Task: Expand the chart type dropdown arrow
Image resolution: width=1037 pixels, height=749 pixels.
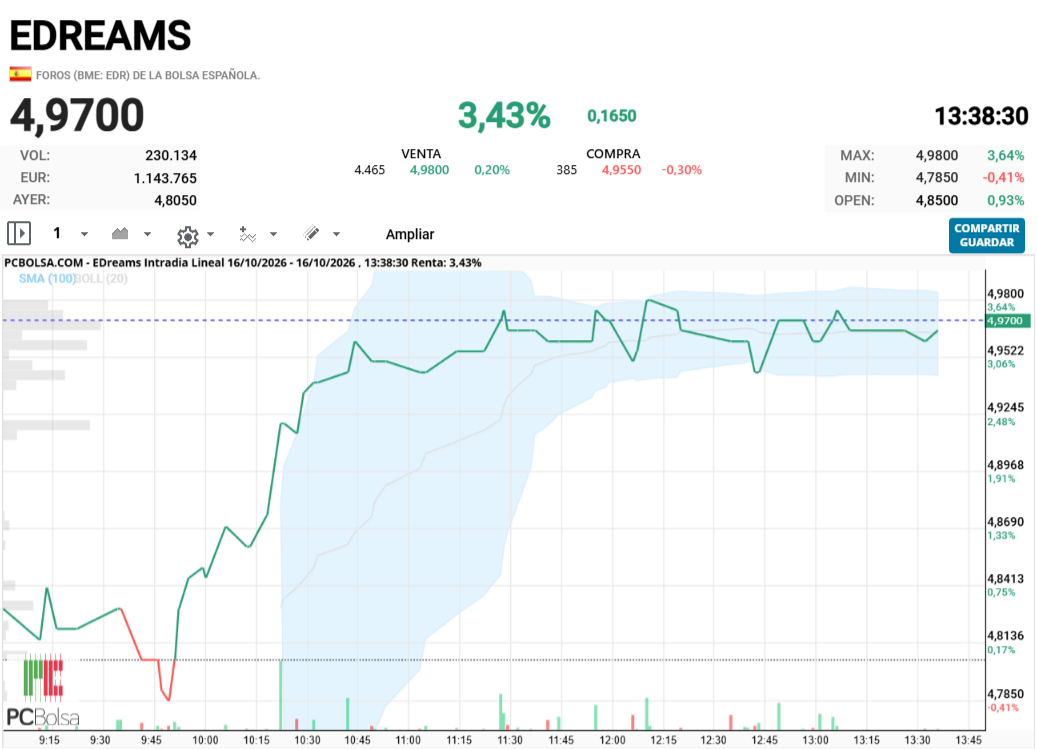Action: [x=147, y=234]
